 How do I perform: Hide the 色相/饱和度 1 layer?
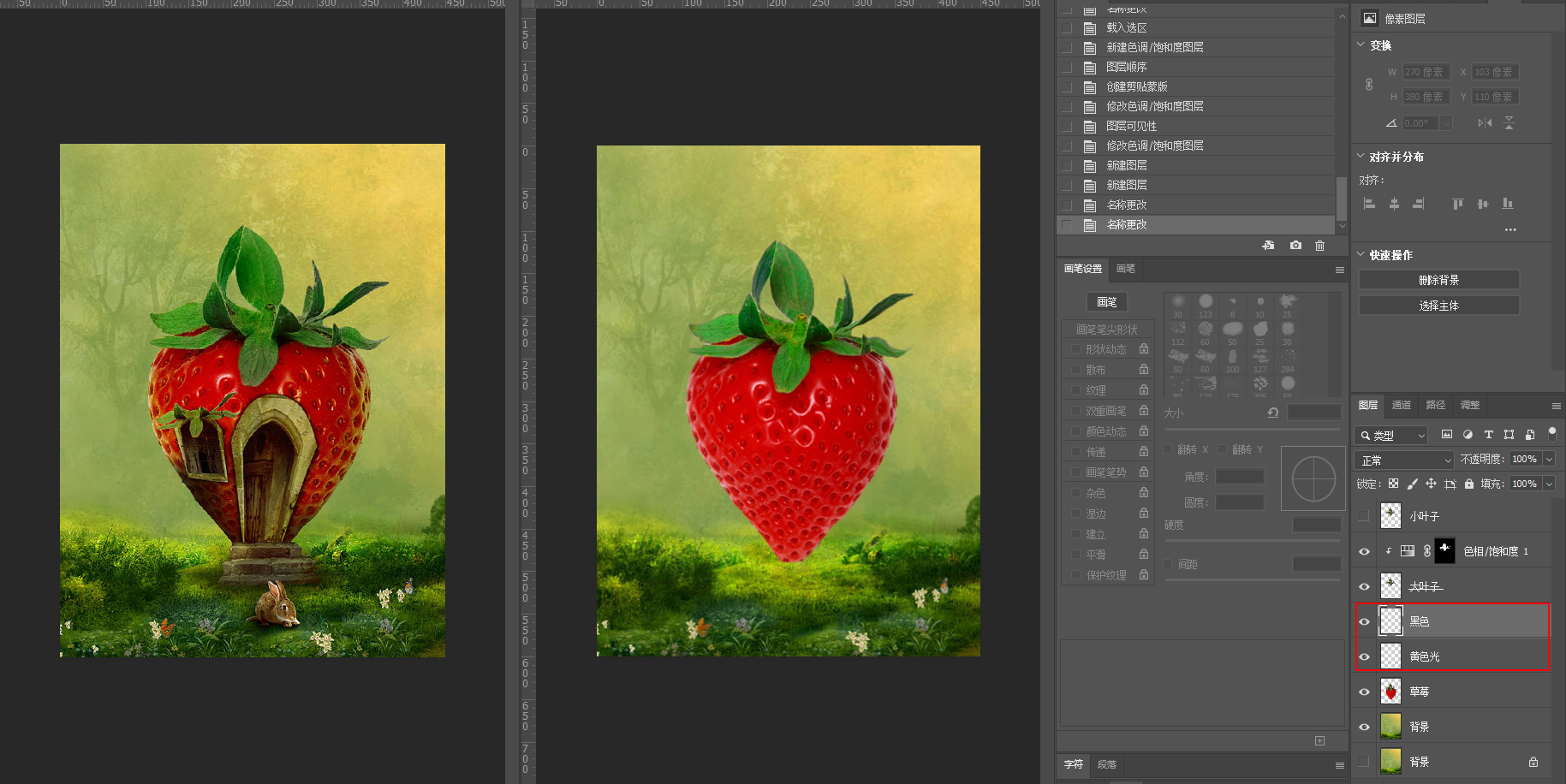[x=1364, y=551]
